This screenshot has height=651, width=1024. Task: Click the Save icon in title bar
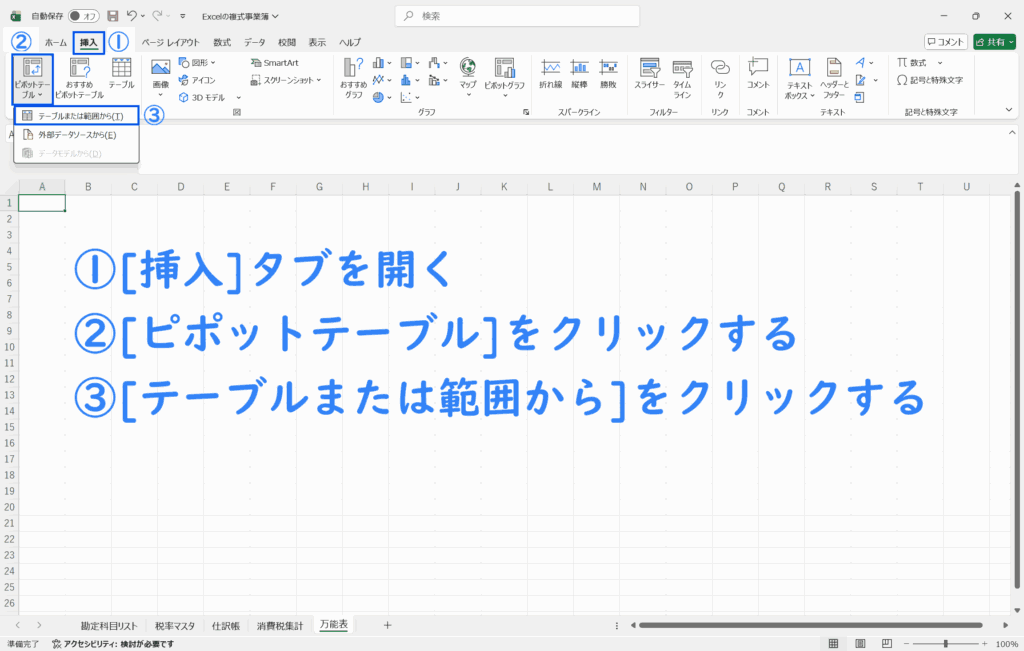tap(112, 16)
